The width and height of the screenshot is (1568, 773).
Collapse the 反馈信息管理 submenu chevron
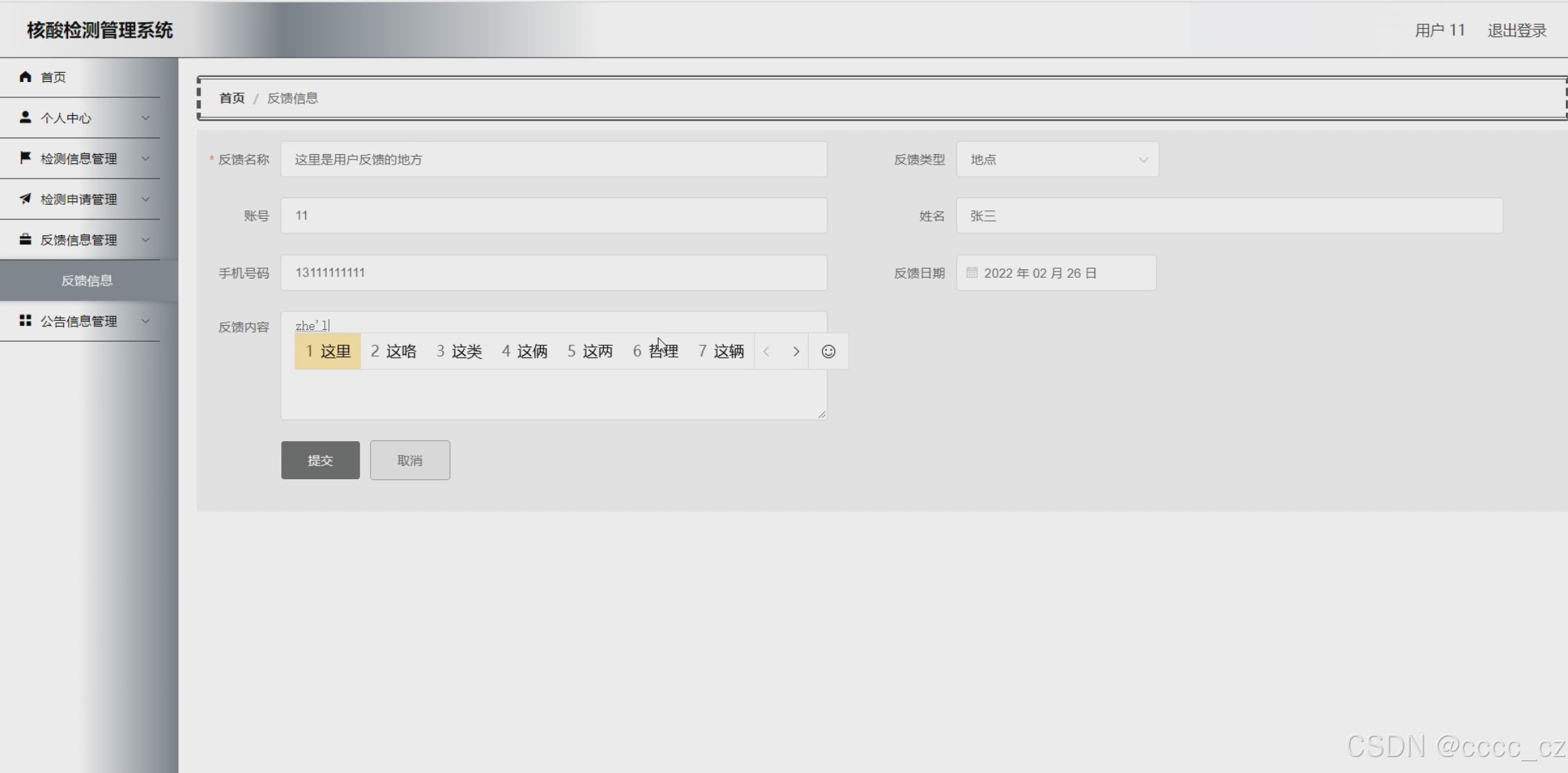click(146, 240)
